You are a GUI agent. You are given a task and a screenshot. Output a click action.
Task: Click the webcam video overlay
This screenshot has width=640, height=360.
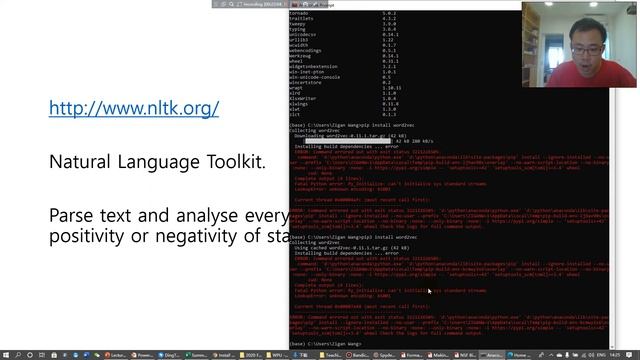[579, 44]
